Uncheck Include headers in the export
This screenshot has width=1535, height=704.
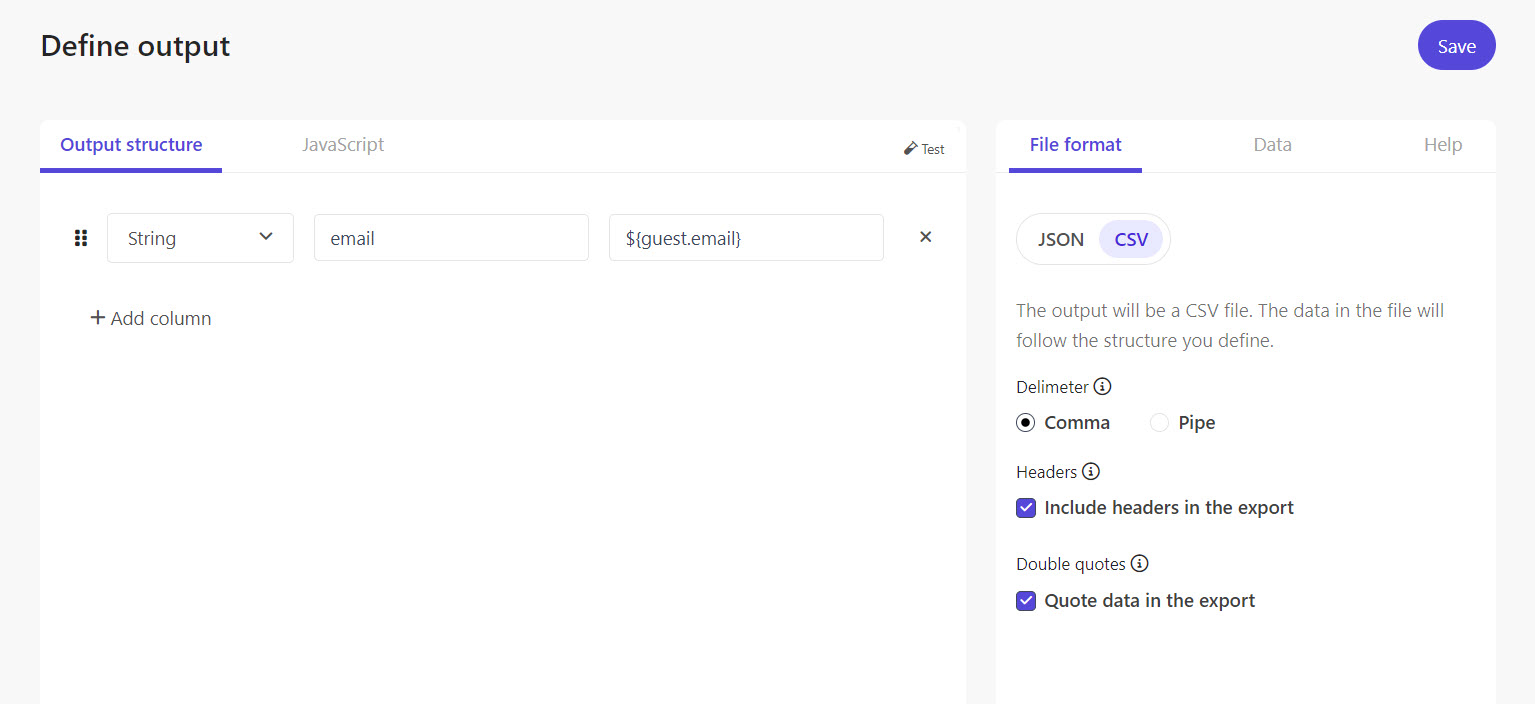point(1026,508)
